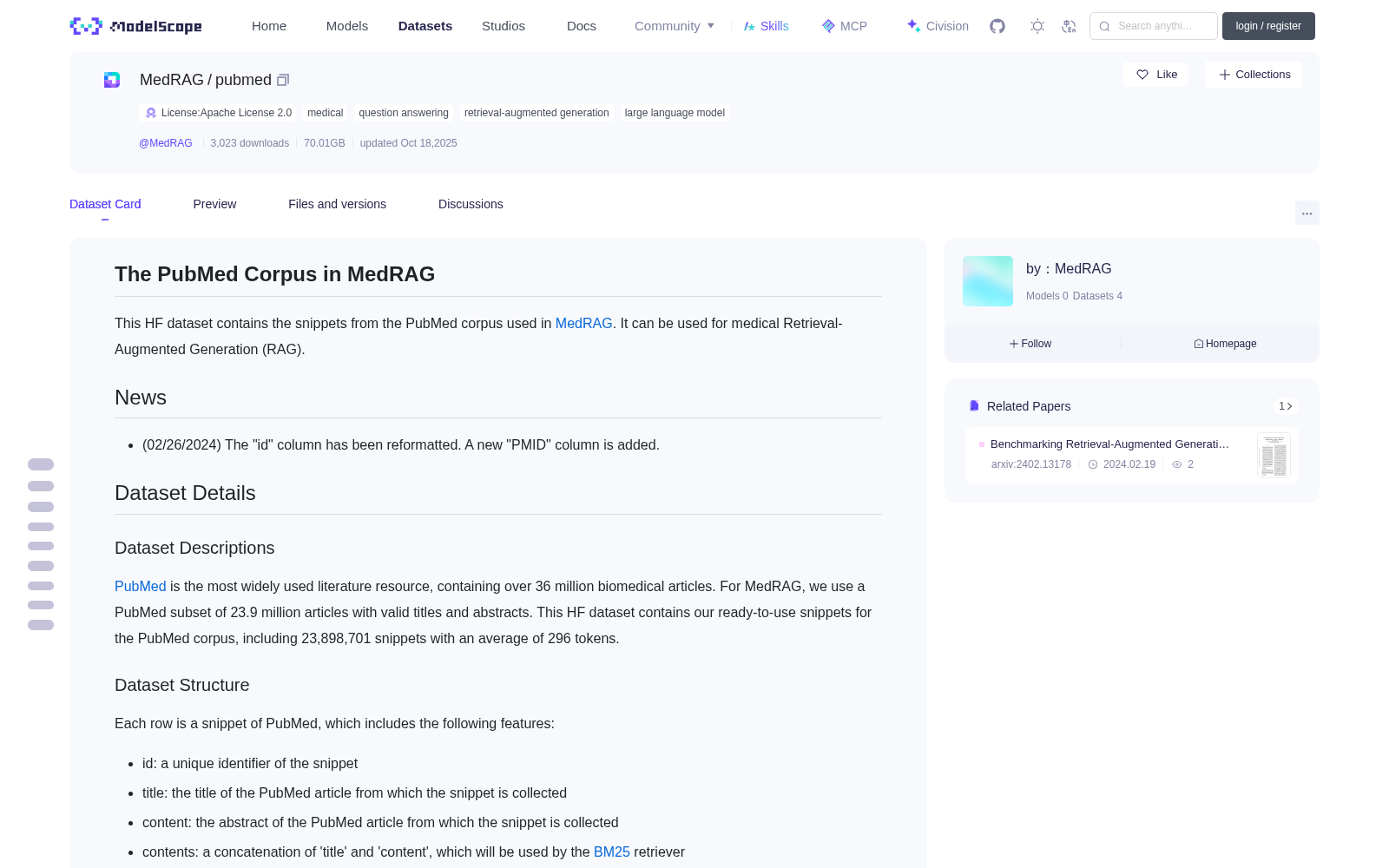This screenshot has height=868, width=1389.
Task: Jump using last outline navigation bar
Action: pos(41,625)
